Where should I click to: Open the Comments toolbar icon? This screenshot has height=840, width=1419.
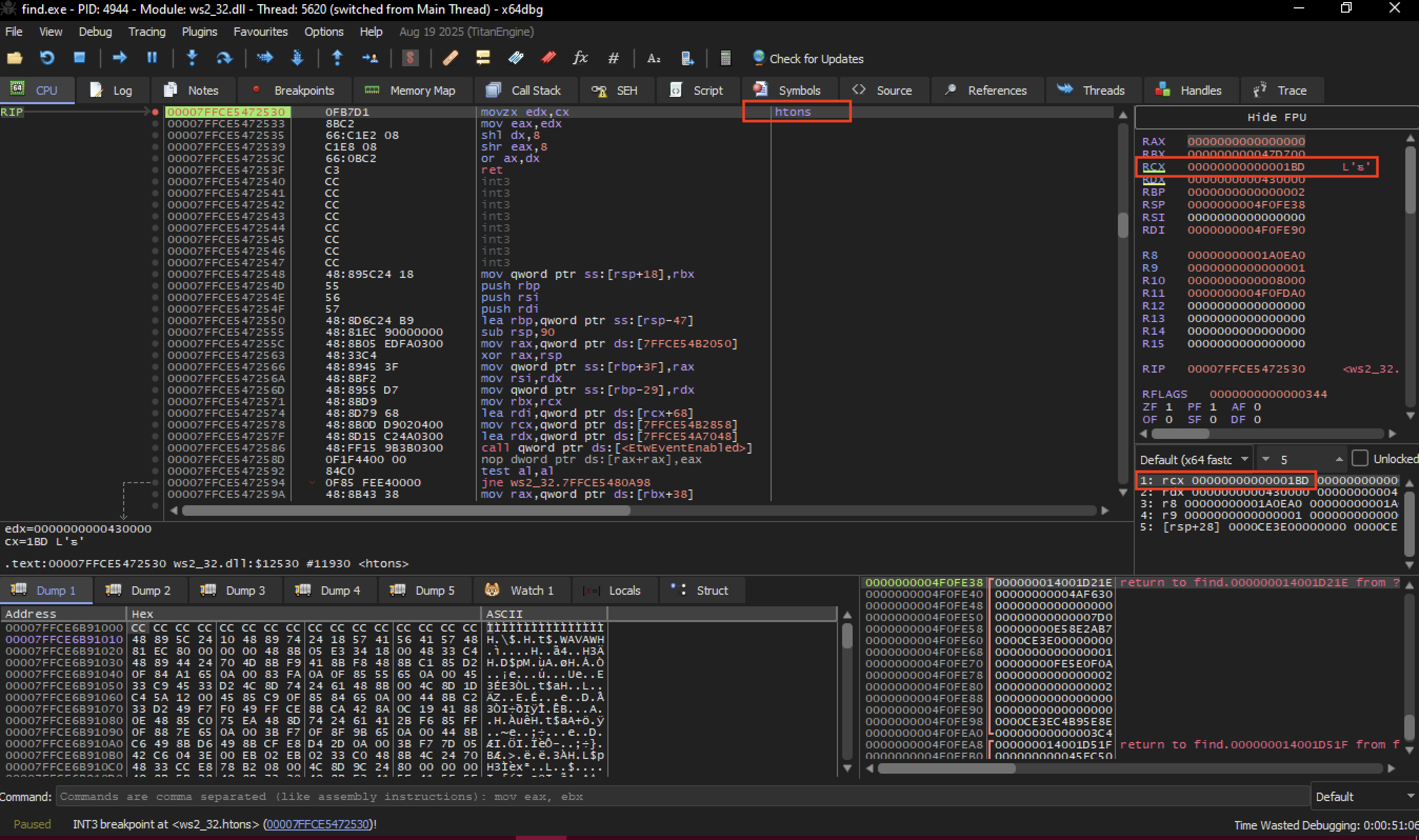pyautogui.click(x=483, y=58)
